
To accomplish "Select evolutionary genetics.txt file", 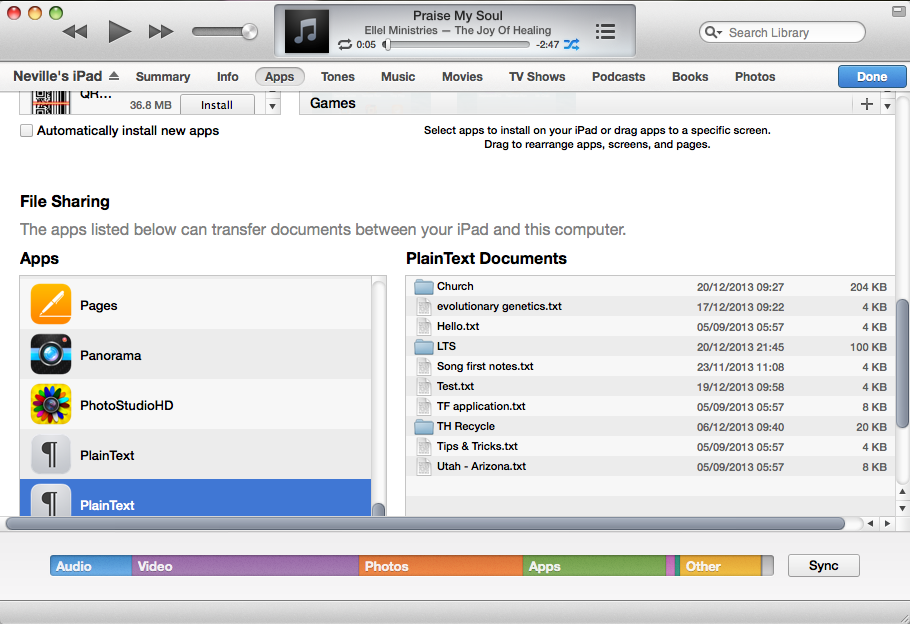I will point(651,306).
